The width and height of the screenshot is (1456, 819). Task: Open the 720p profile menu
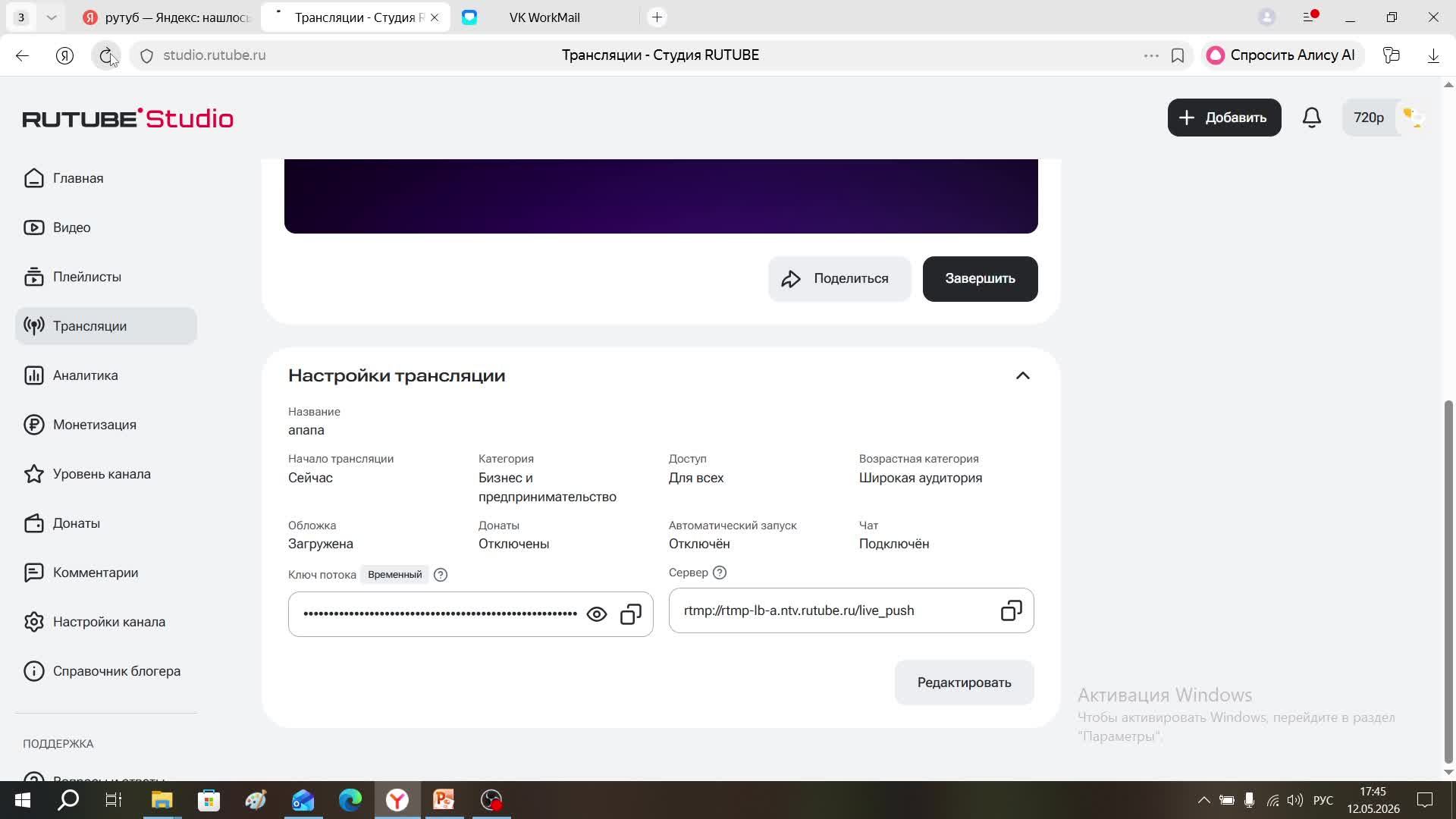[x=1384, y=118]
